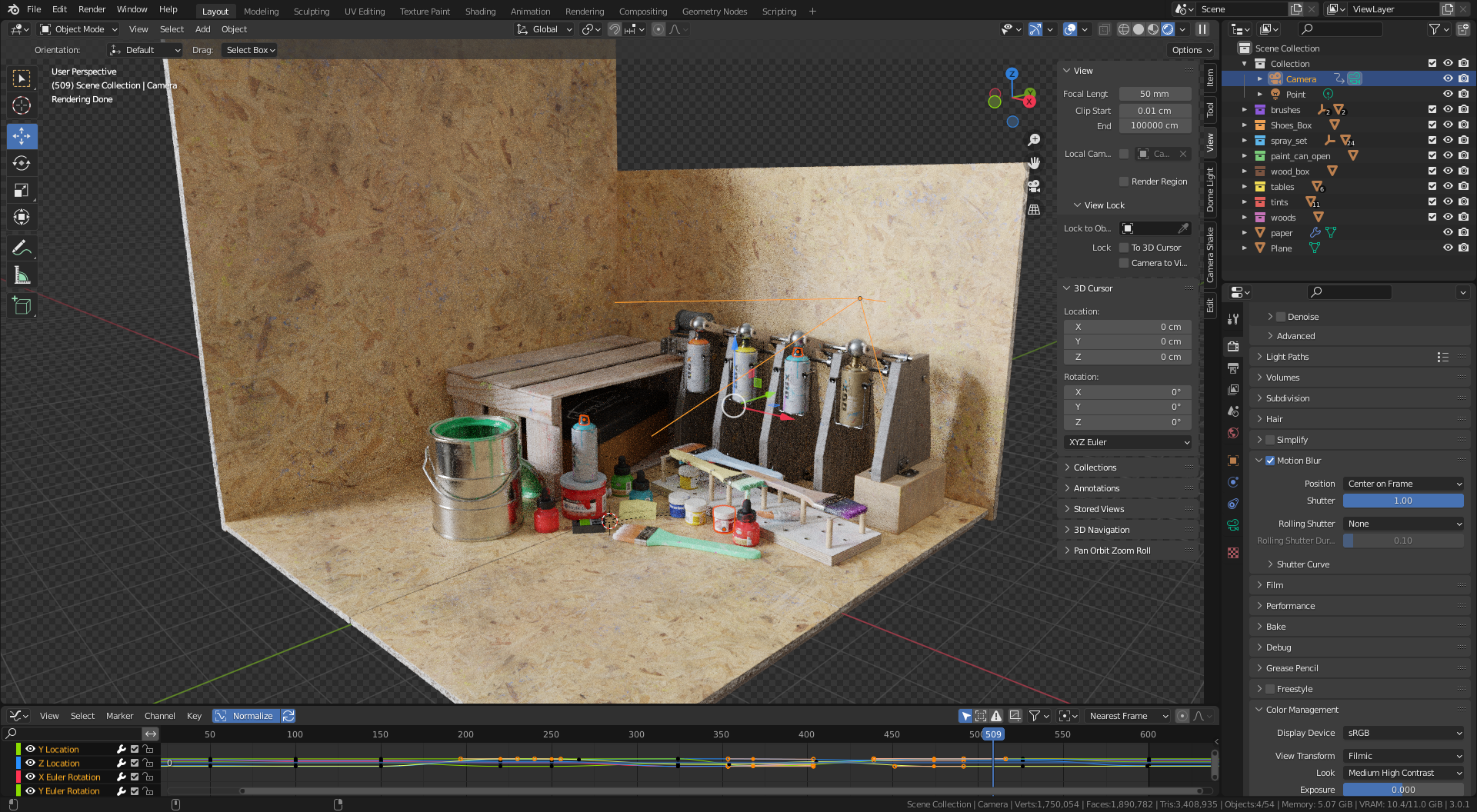Open the Center on Frame position dropdown
Image resolution: width=1477 pixels, height=812 pixels.
[1404, 484]
